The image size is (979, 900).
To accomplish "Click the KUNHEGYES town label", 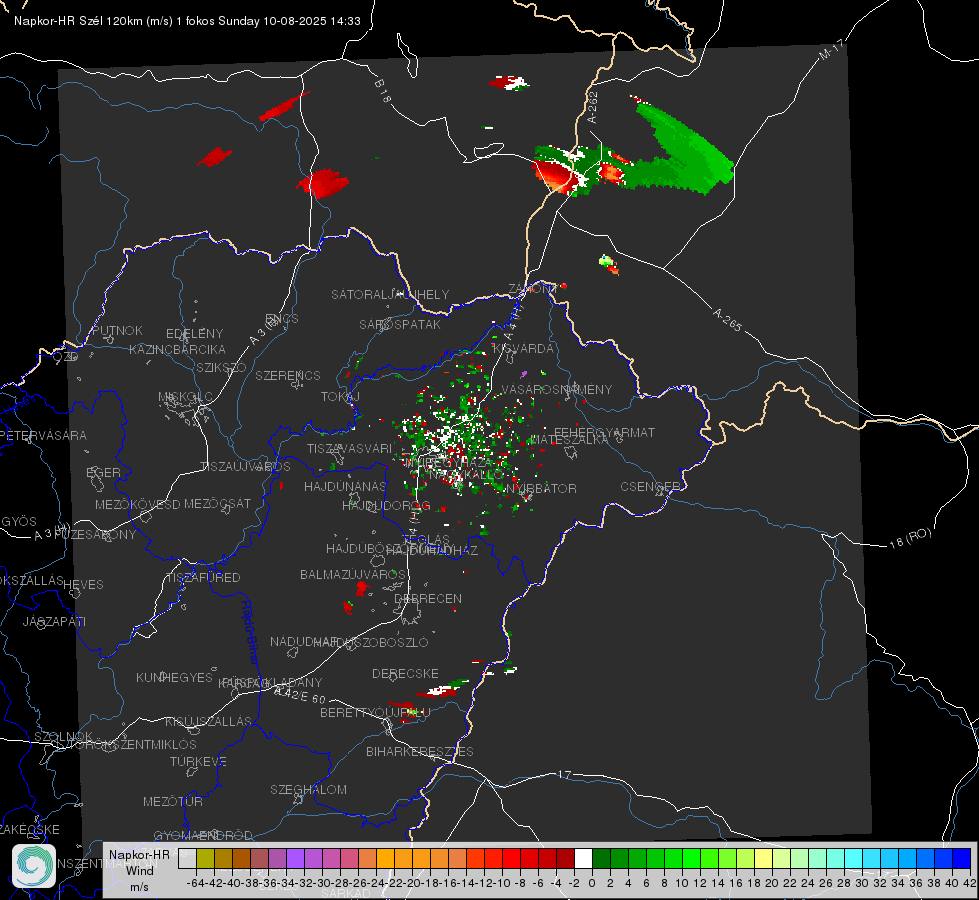I will point(174,678).
